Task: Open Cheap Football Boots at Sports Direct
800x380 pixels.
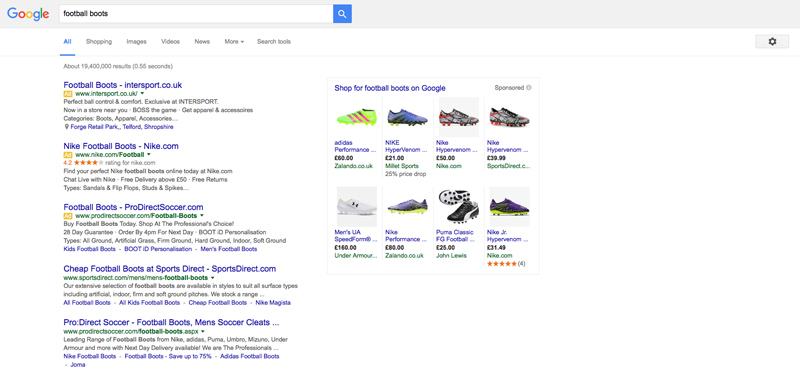Action: 169,268
